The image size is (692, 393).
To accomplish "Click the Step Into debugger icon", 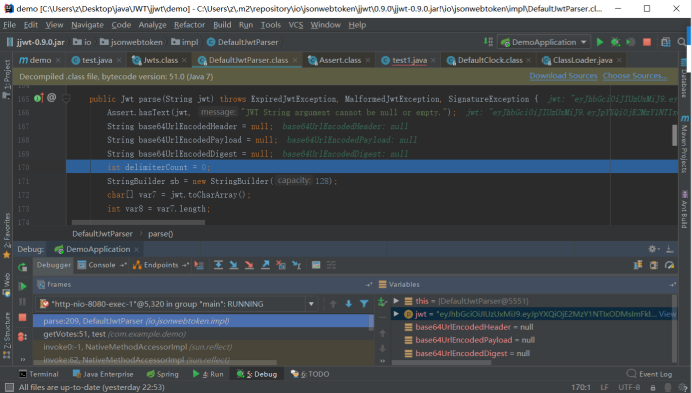I will [234, 265].
